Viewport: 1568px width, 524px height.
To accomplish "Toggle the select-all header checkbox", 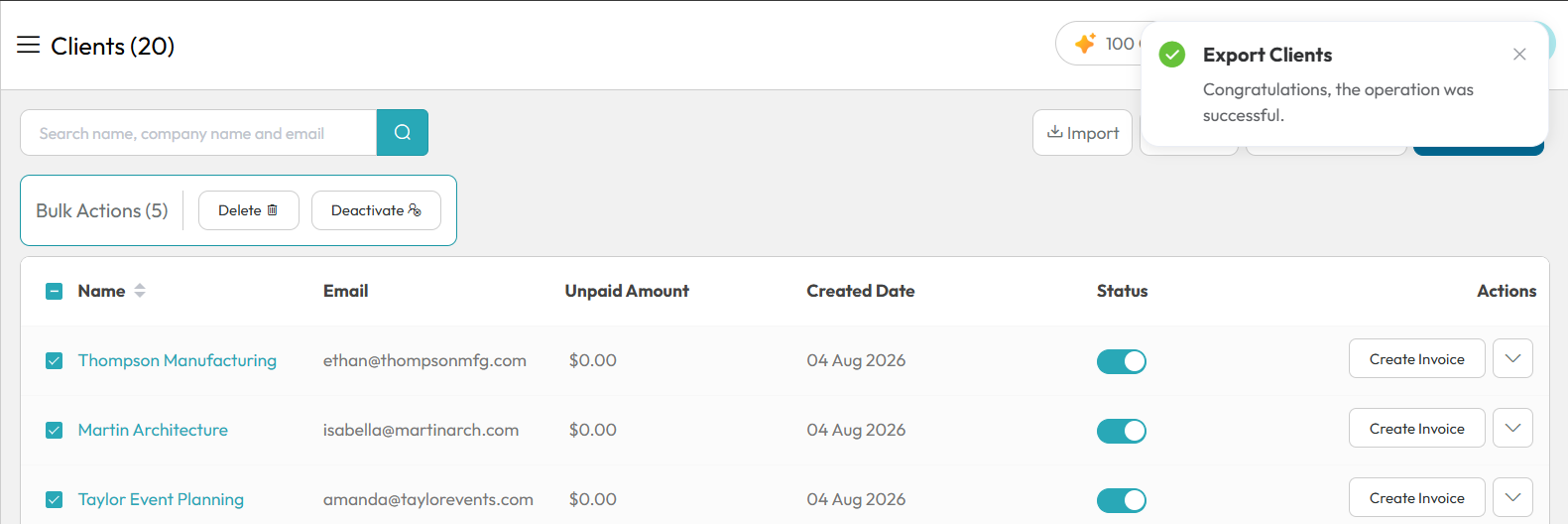I will coord(55,291).
